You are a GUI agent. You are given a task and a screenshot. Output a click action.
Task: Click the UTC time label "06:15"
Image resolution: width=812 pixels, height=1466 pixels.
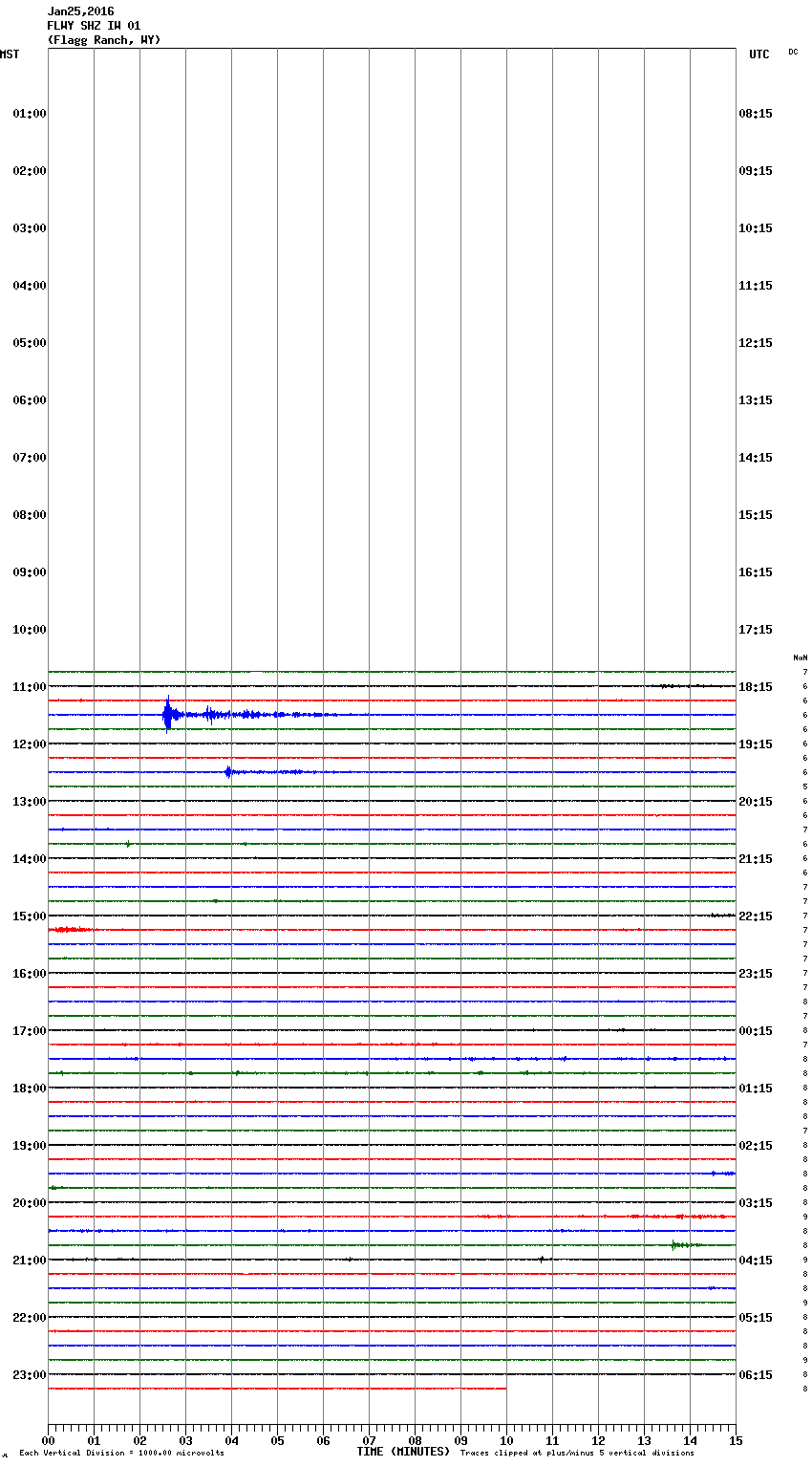(756, 1375)
